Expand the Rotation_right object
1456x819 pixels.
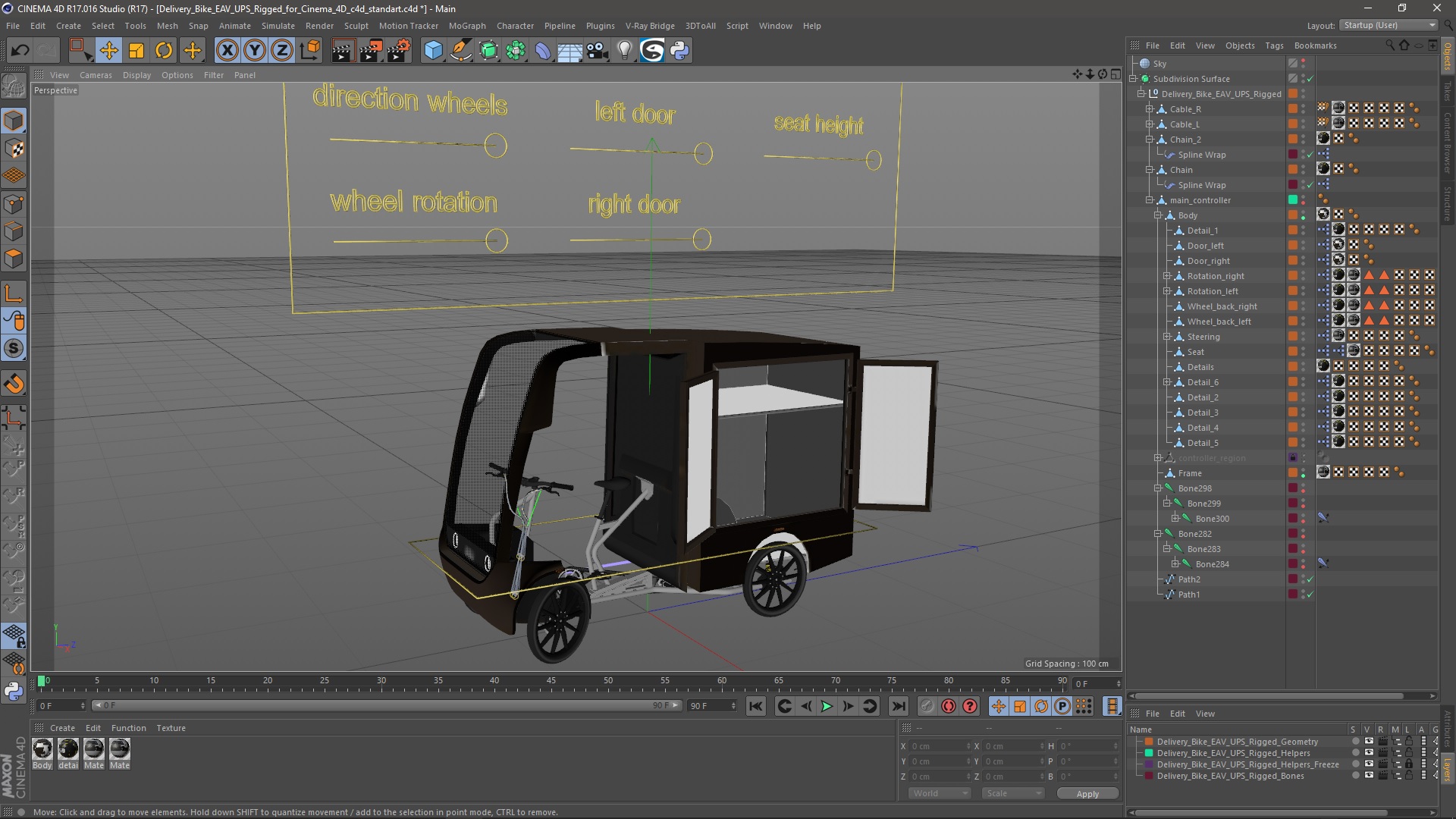(x=1167, y=276)
